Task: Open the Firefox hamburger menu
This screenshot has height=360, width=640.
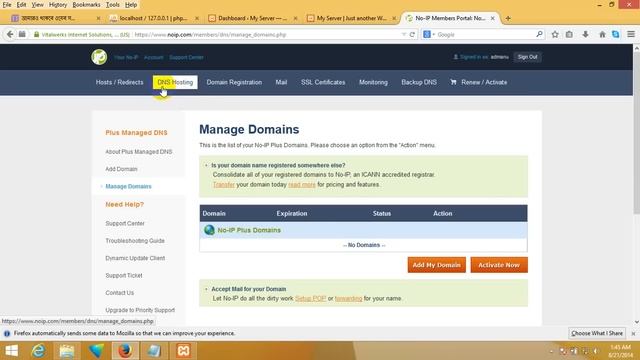Action: point(631,35)
